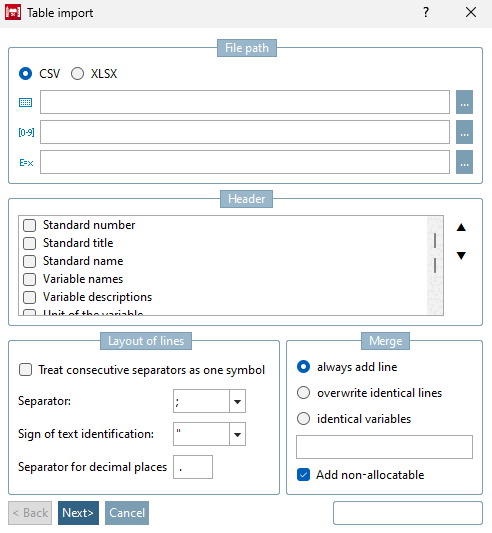Move header item down with arrow
The image size is (492, 533).
[461, 255]
